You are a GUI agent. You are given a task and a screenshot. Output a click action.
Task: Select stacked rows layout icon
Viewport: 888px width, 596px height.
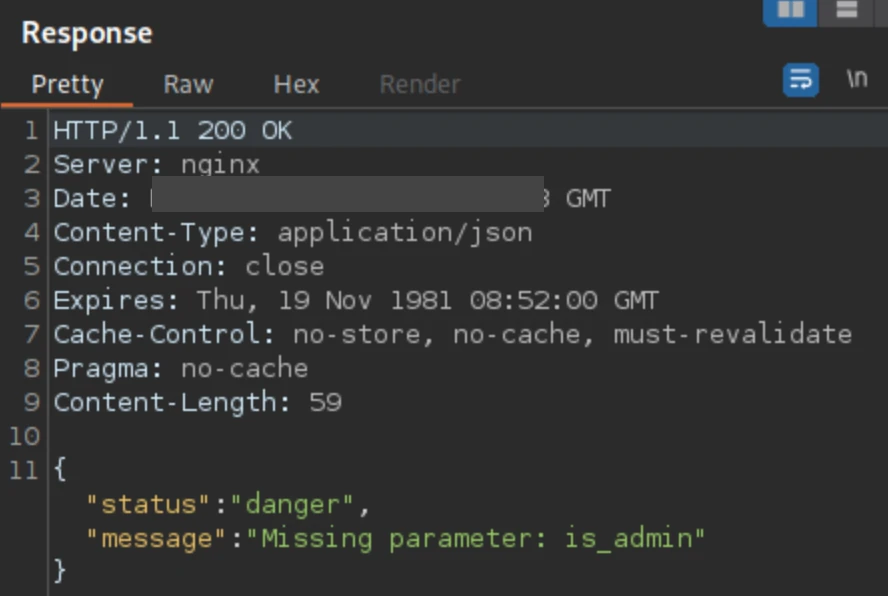click(x=847, y=11)
